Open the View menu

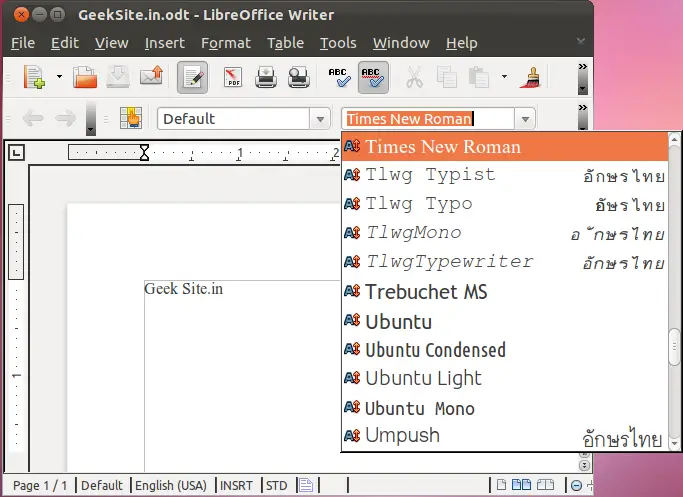[x=112, y=43]
